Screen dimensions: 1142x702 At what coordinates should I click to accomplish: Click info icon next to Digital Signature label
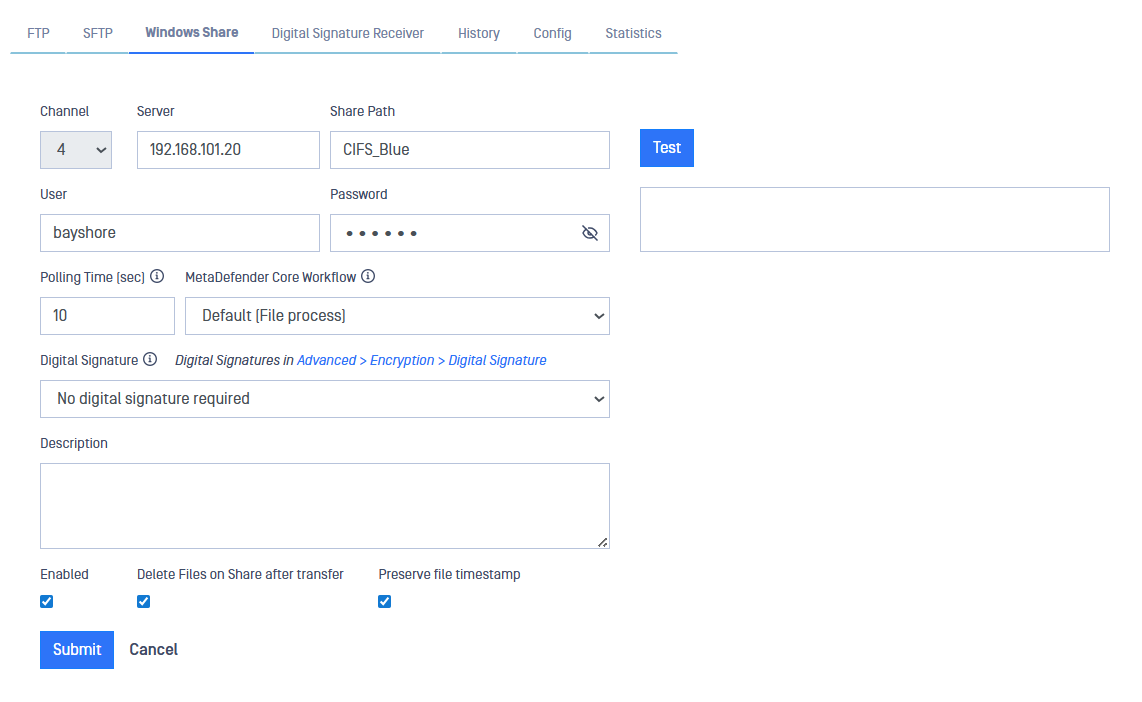point(150,360)
